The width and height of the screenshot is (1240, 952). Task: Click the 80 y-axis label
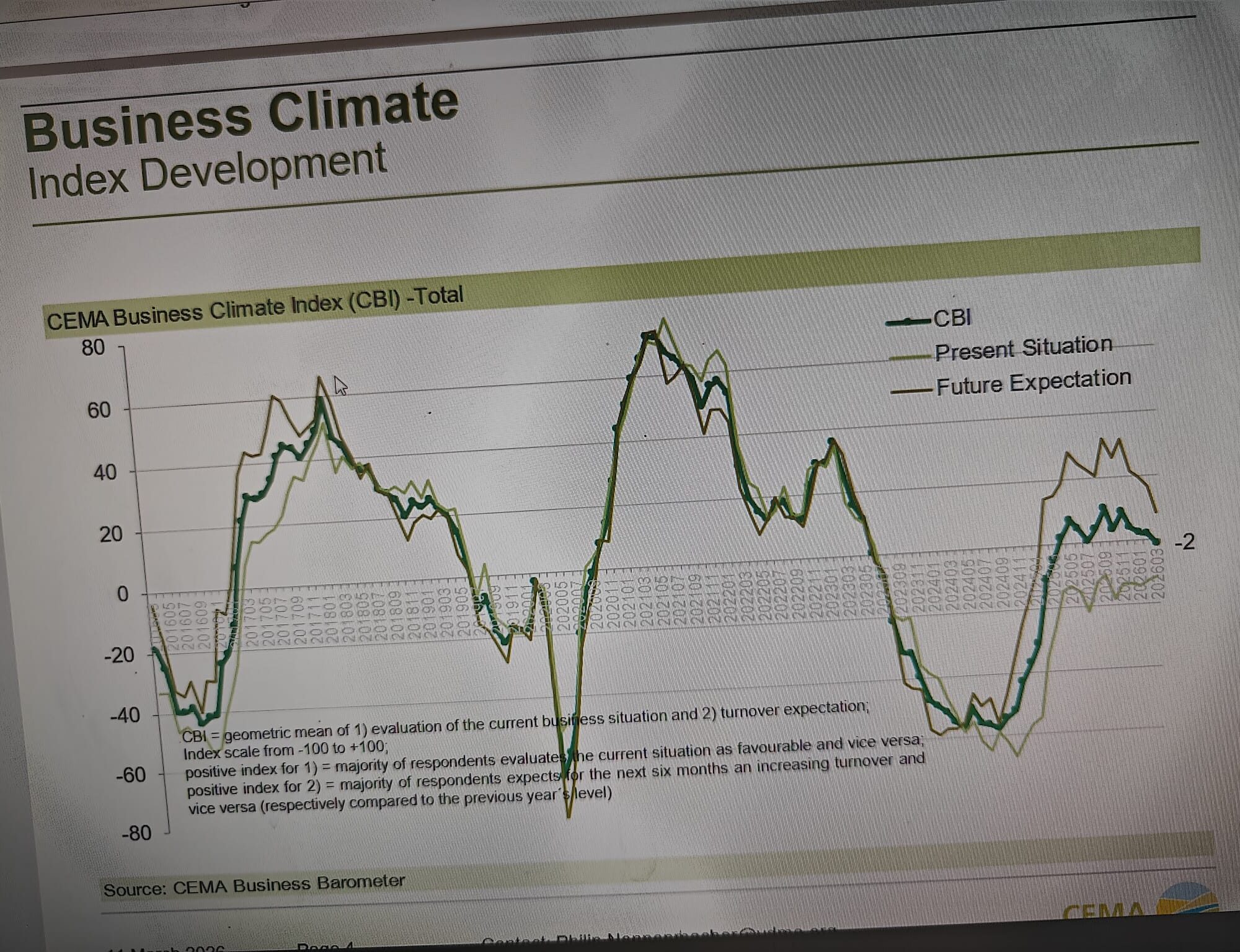(x=93, y=348)
